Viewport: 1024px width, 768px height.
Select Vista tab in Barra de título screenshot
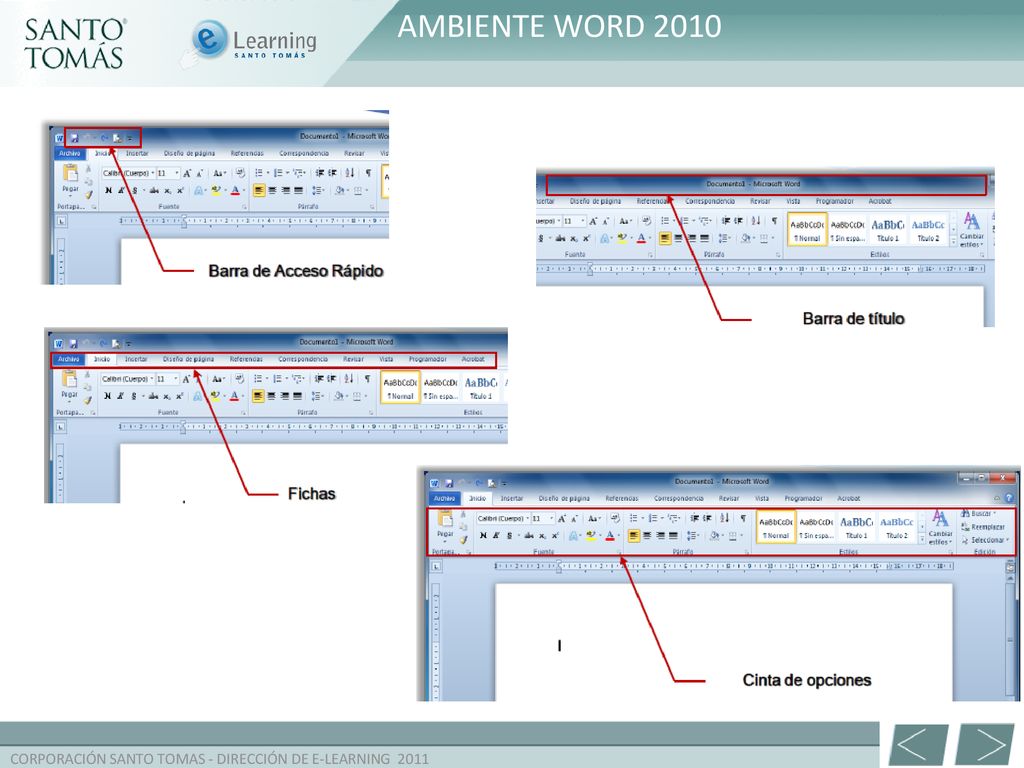tap(793, 201)
